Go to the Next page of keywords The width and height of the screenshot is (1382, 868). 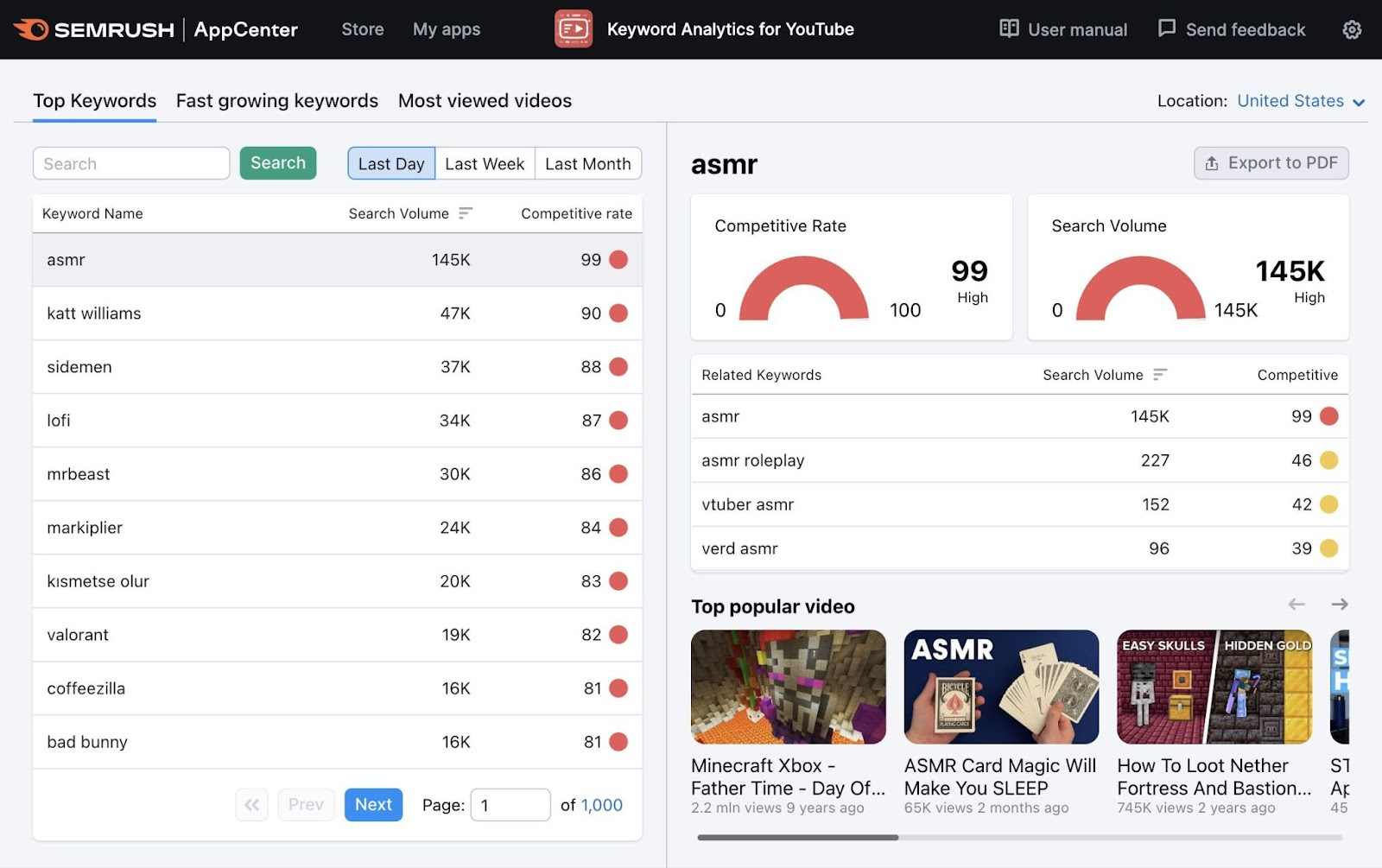coord(373,805)
